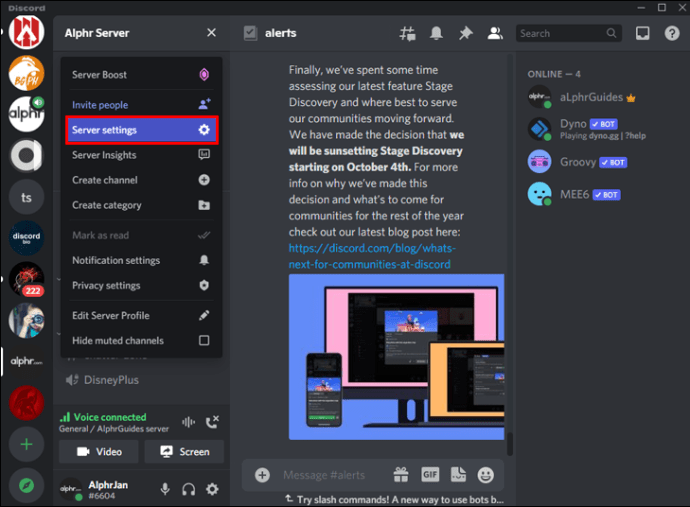Click the Search input field

click(x=562, y=33)
